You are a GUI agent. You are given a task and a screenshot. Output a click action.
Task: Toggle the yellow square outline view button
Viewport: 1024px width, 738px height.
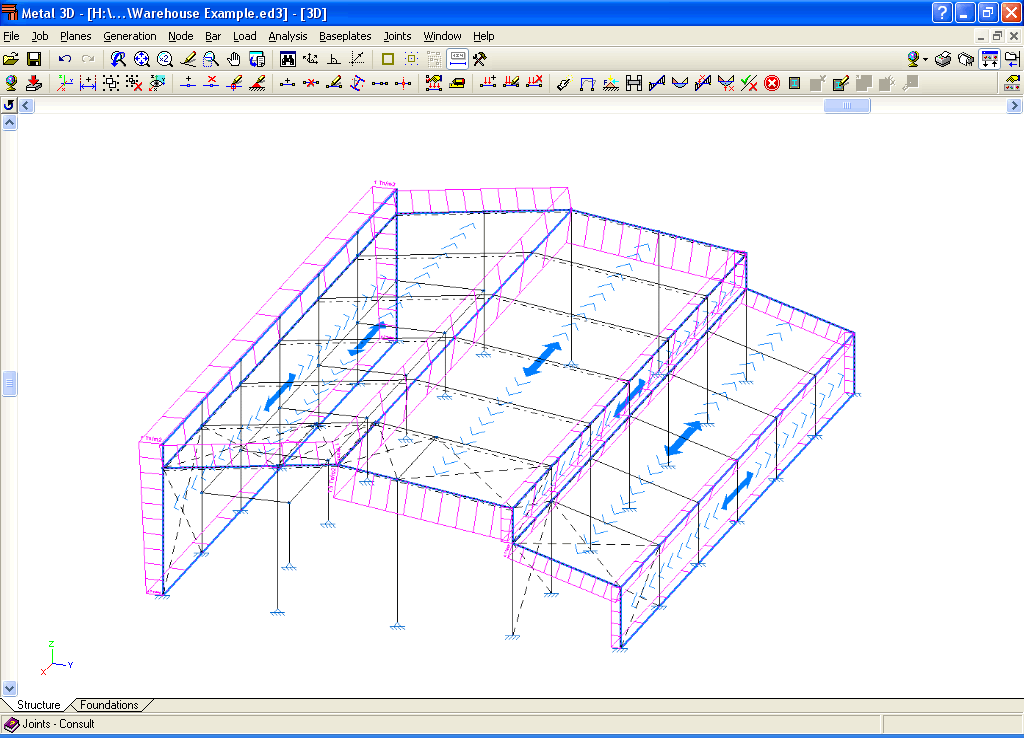(388, 59)
